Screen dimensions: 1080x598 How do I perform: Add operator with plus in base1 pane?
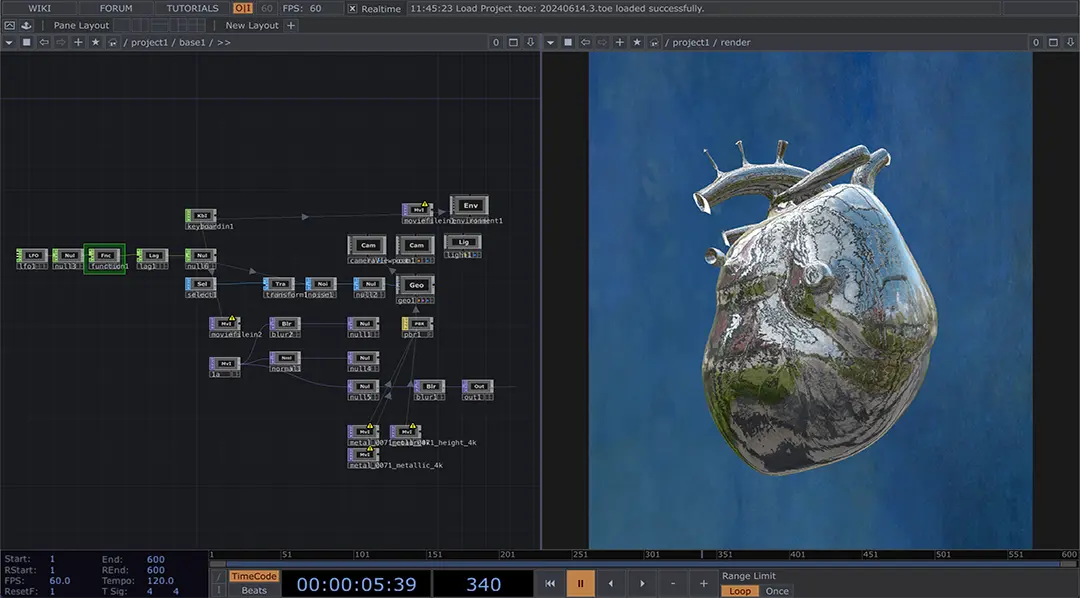tap(79, 42)
